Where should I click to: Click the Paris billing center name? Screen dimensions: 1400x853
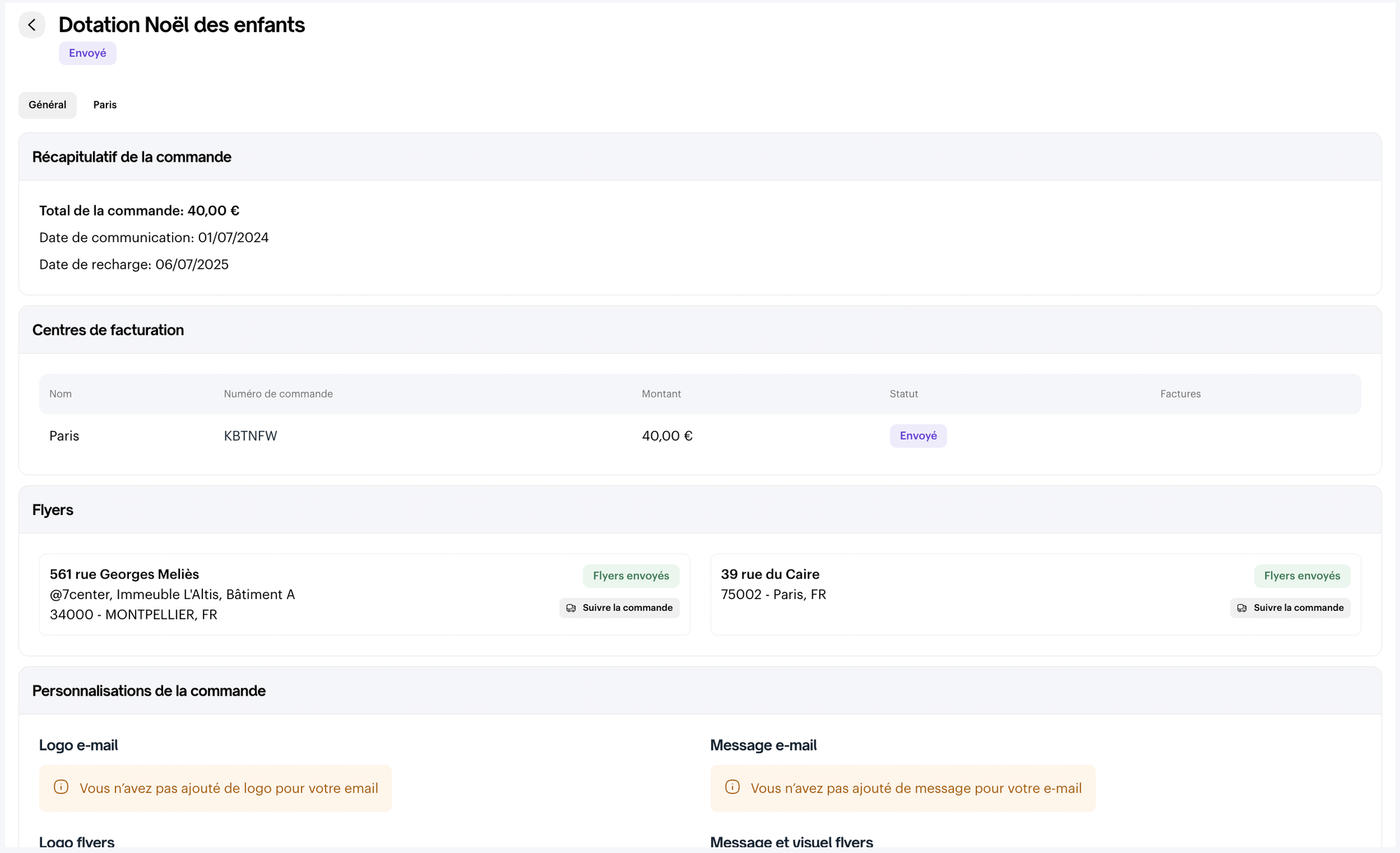tap(64, 436)
